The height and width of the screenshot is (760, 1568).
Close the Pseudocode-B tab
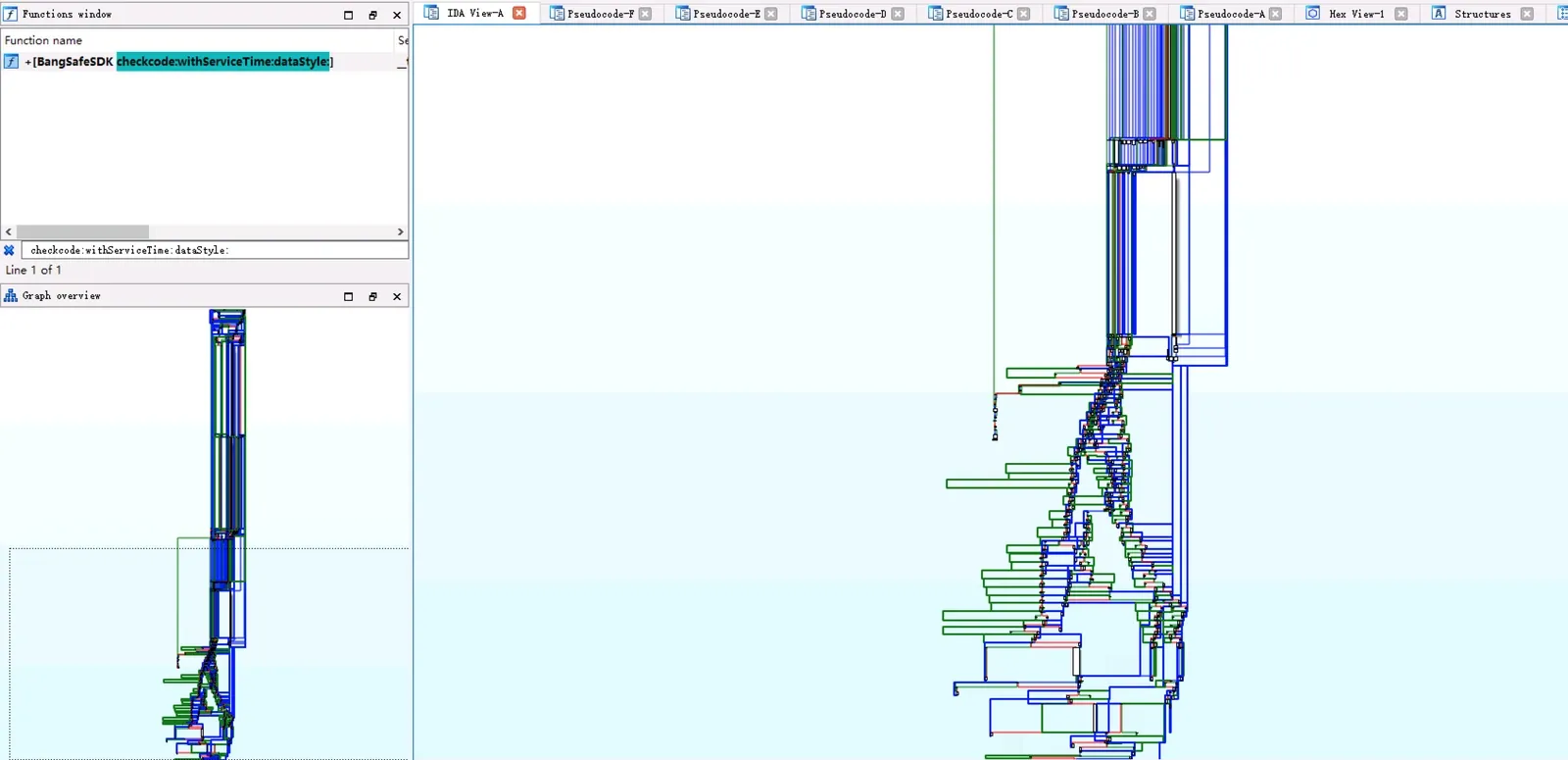[1150, 14]
